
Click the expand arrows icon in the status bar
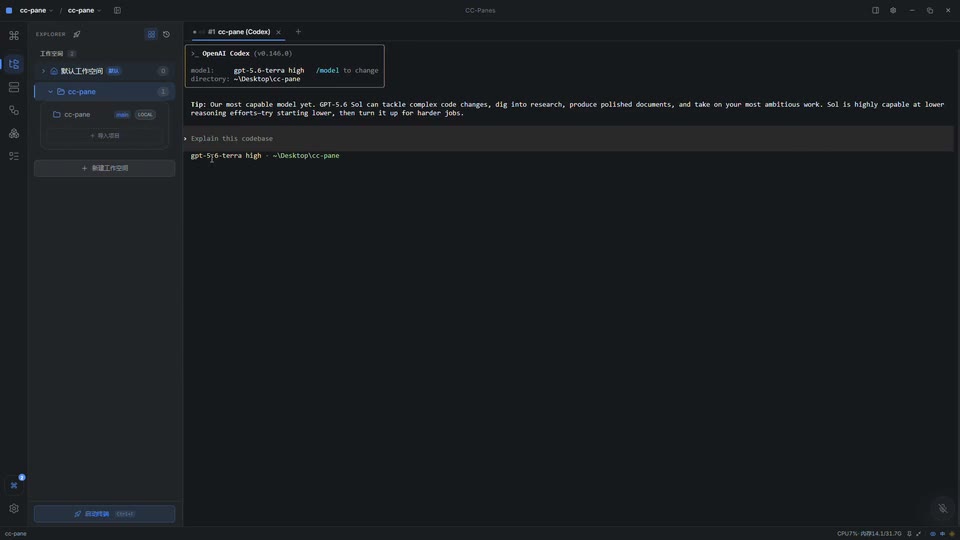coord(918,534)
